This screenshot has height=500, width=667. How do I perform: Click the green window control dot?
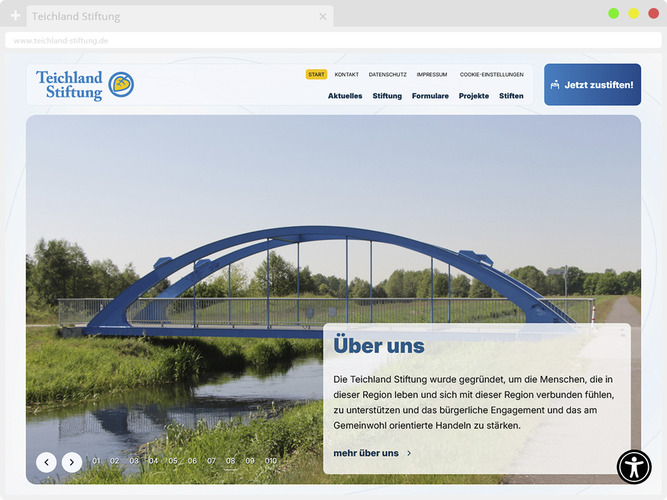coord(613,14)
